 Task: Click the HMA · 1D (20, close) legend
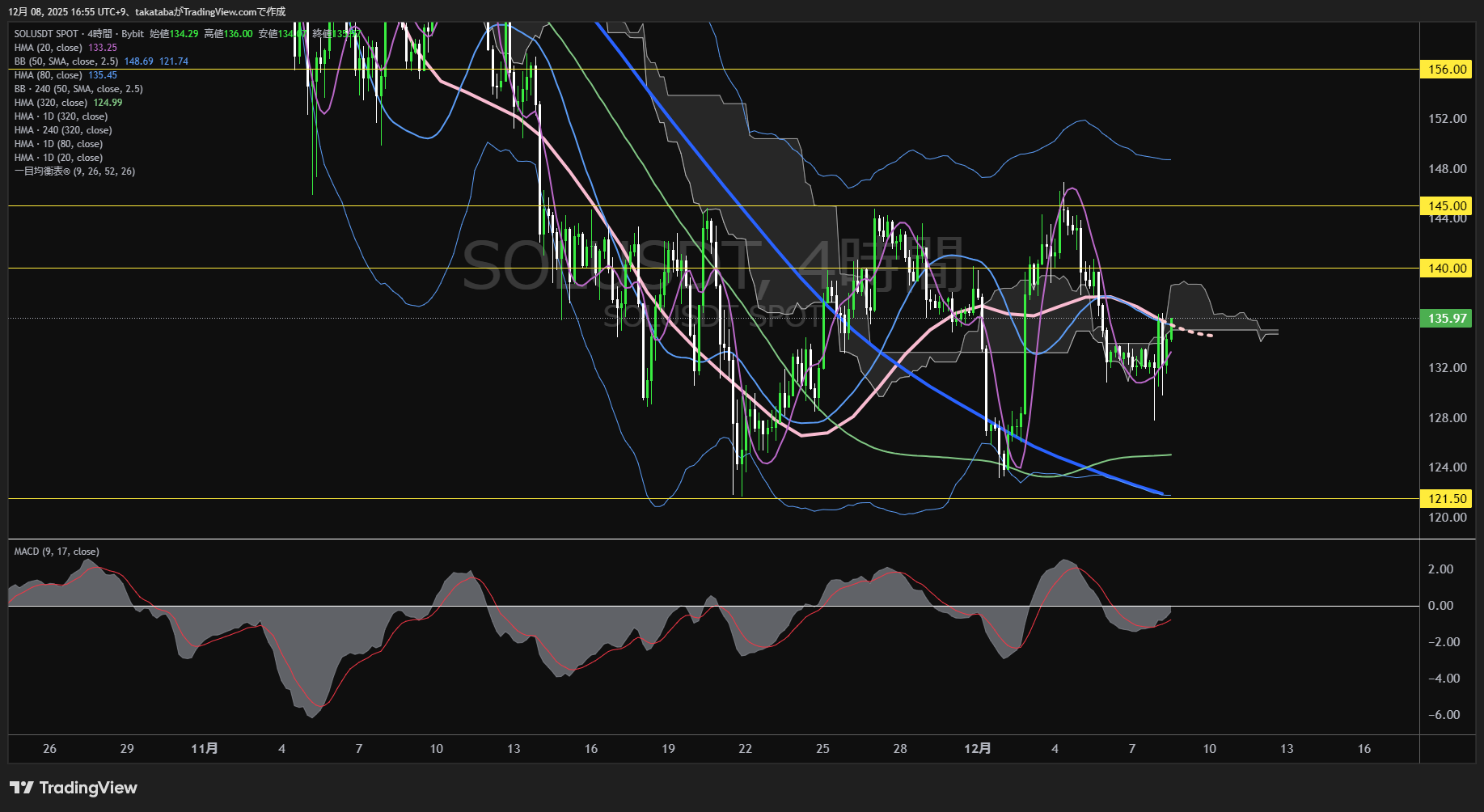[x=58, y=158]
